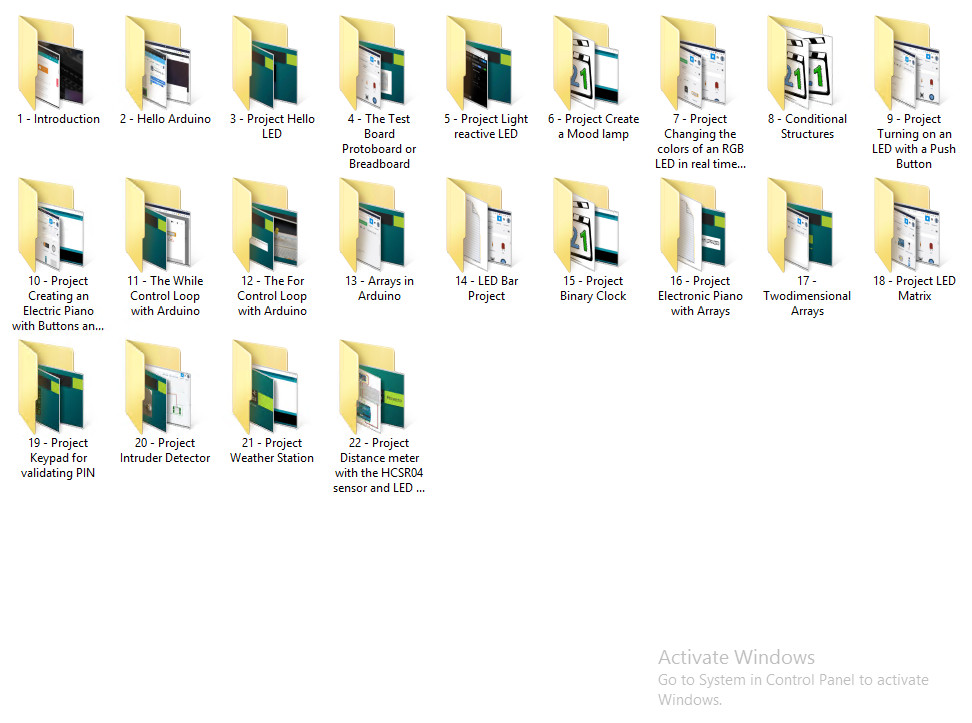Click the '17 - Twodimensional Arrays' label

807,296
